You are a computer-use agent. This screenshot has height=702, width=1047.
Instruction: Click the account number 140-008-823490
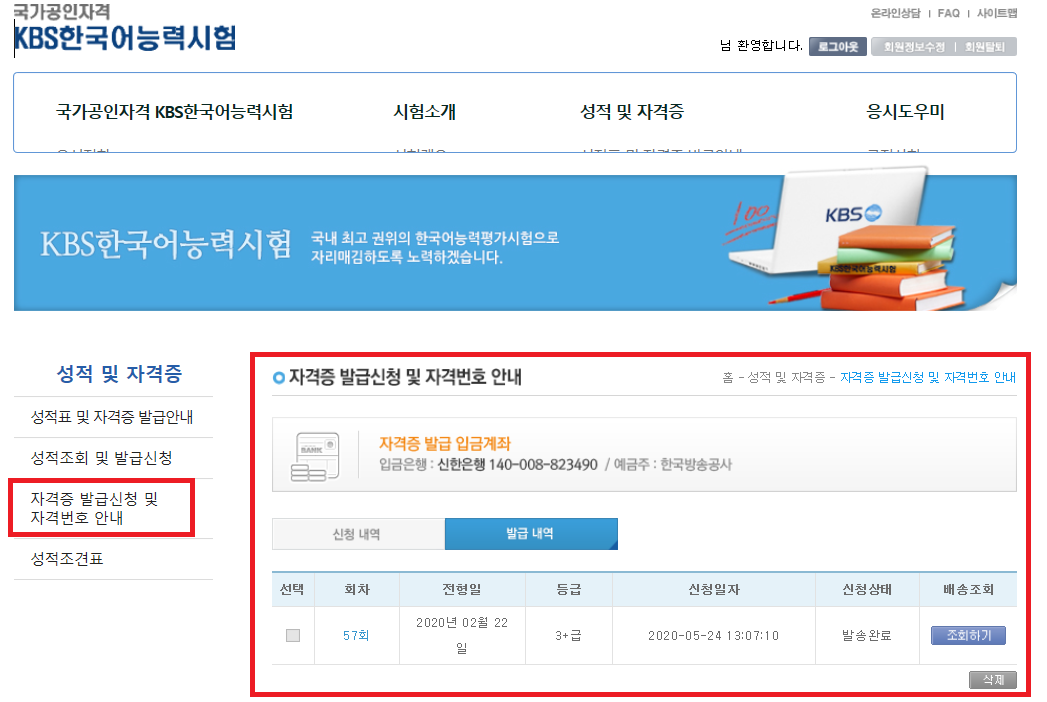543,465
